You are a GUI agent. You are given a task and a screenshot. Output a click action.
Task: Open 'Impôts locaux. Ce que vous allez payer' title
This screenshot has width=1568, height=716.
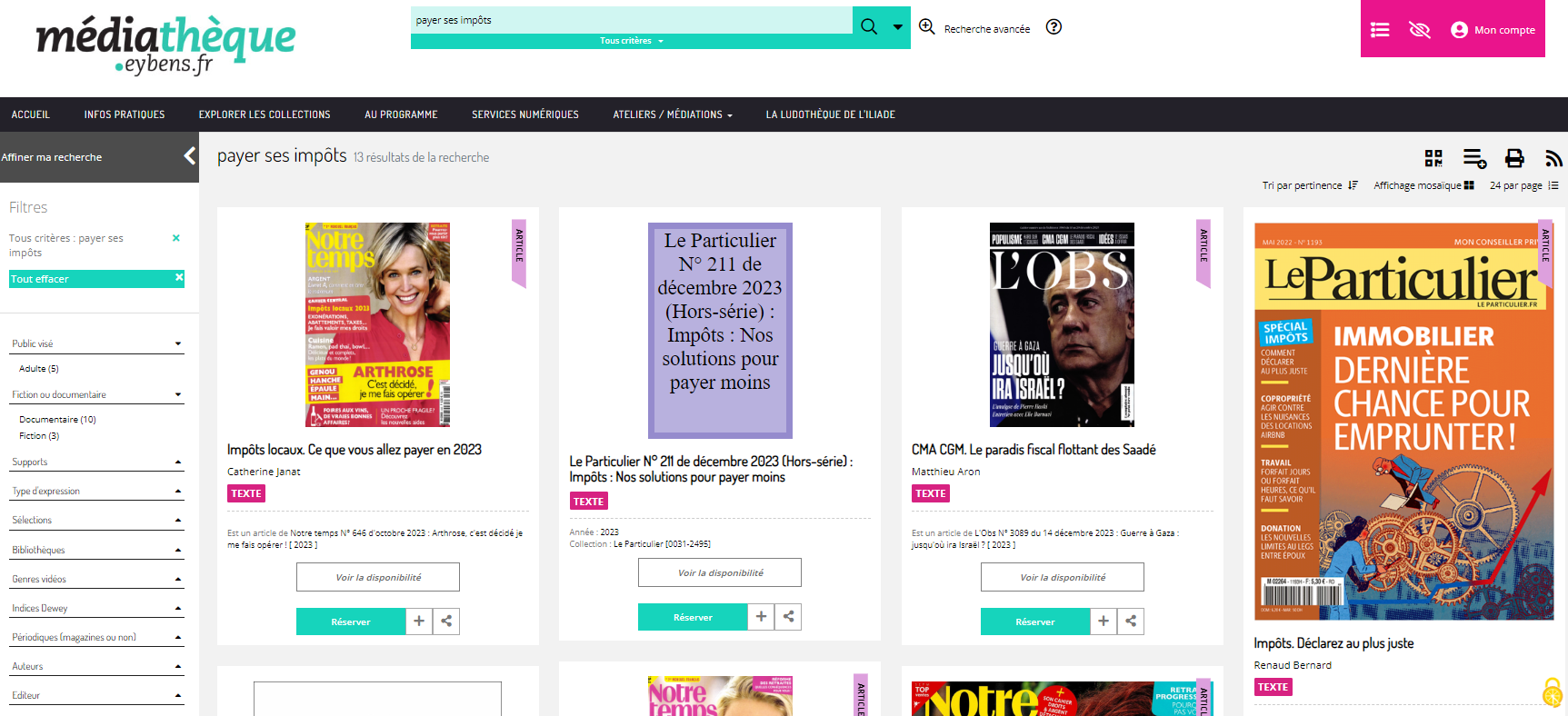point(355,450)
